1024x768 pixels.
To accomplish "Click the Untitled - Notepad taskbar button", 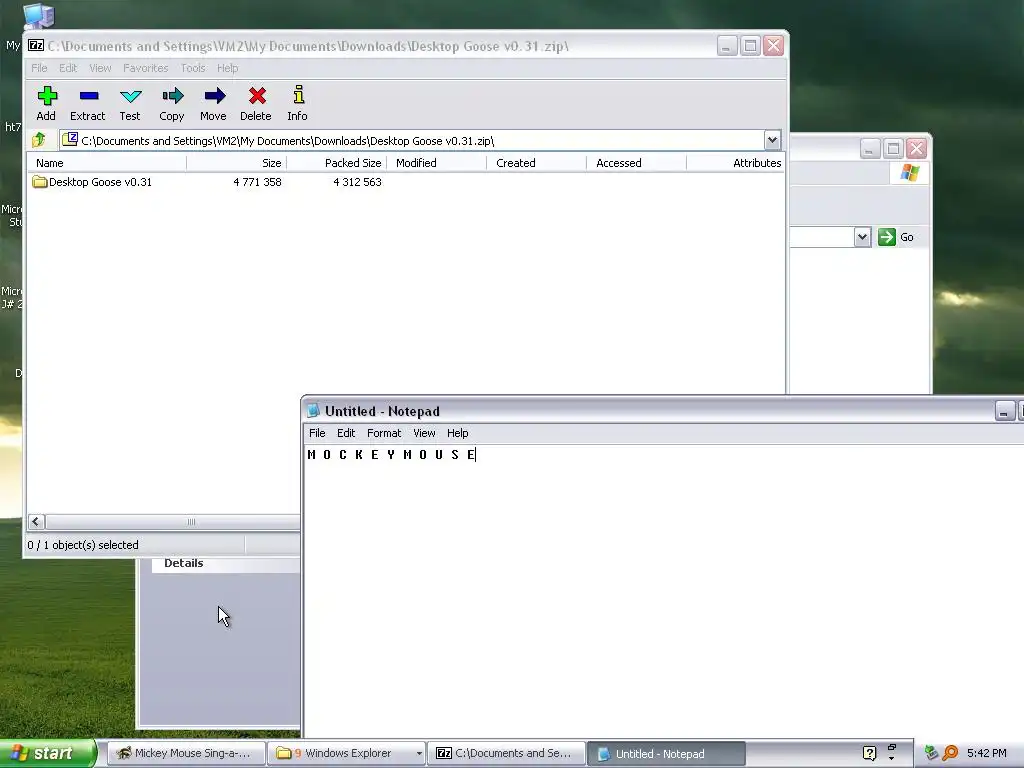I will tap(666, 754).
